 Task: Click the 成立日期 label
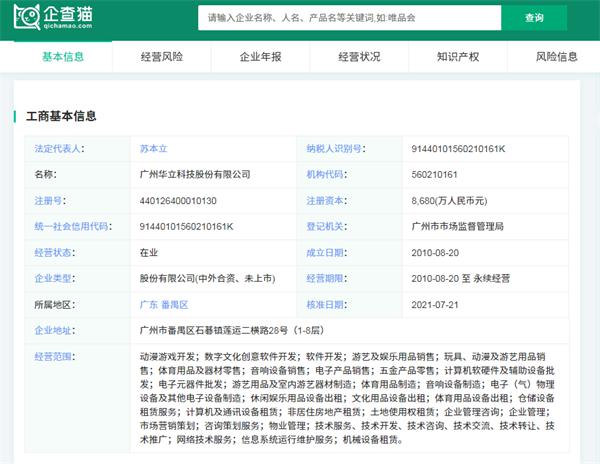[x=325, y=252]
